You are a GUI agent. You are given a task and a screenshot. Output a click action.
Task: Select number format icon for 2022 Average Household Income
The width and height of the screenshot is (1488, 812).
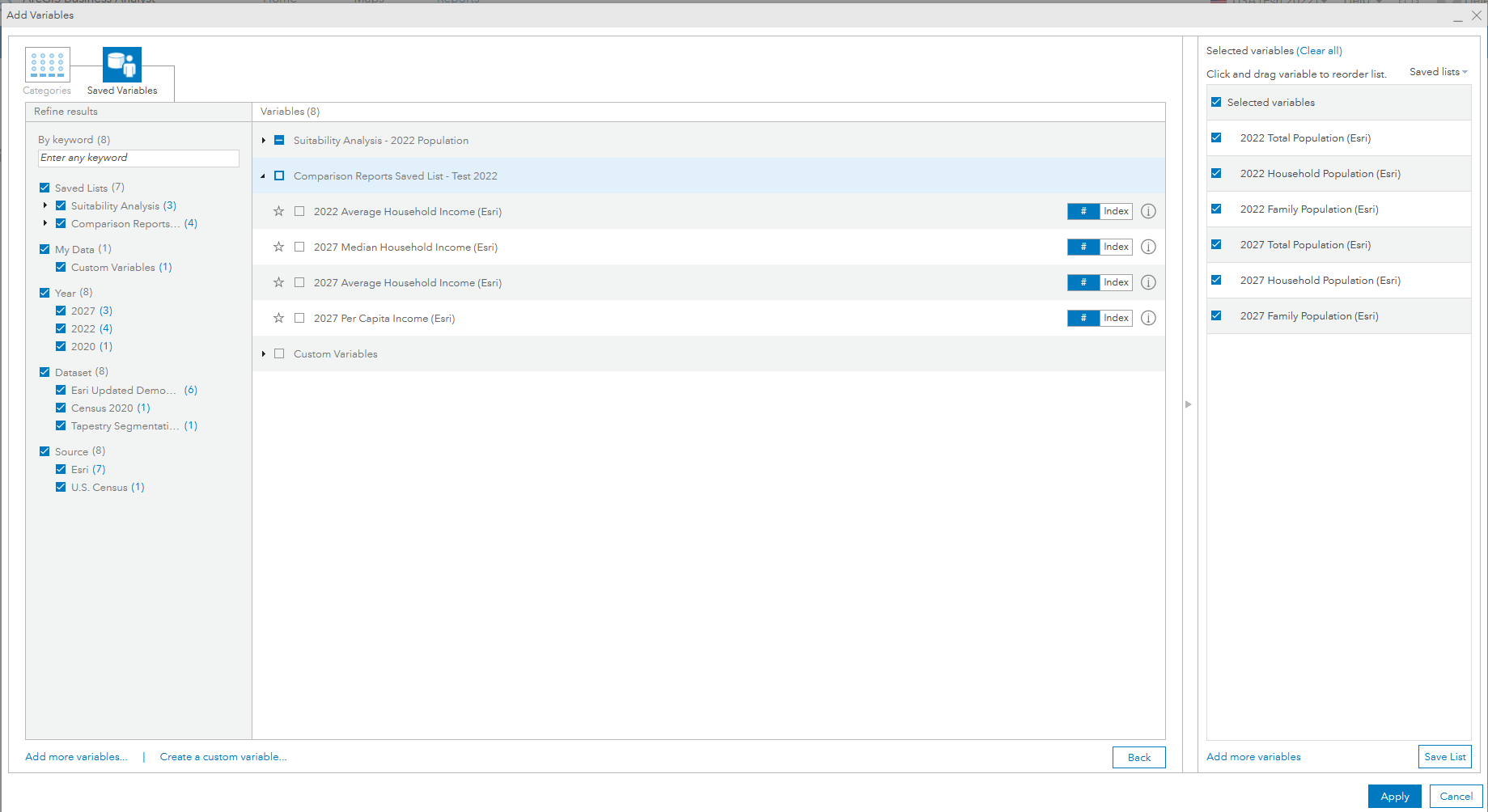click(1083, 211)
